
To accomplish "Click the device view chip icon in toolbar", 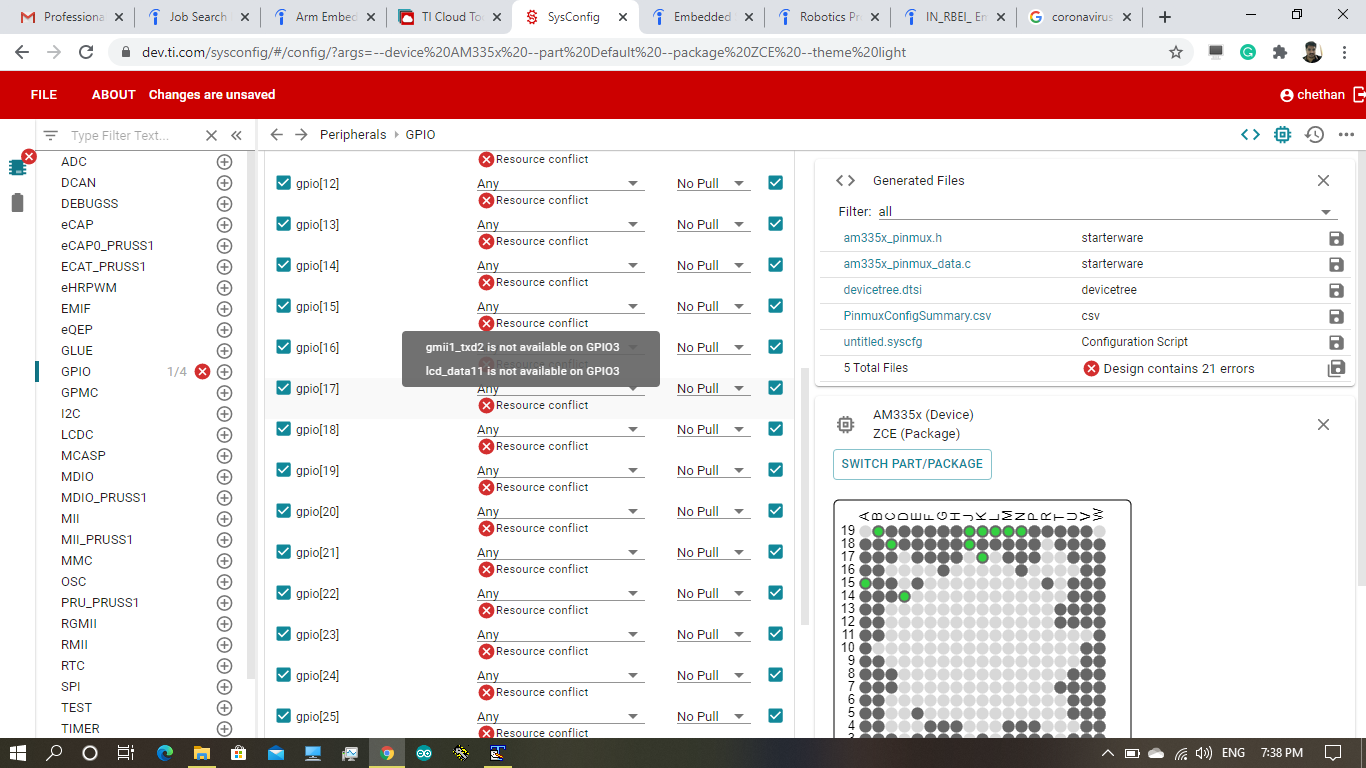I will (x=1282, y=133).
